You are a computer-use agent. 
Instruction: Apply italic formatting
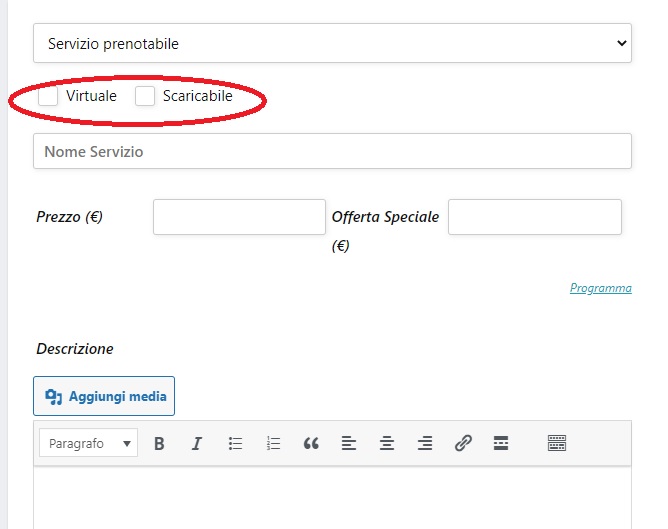click(197, 444)
